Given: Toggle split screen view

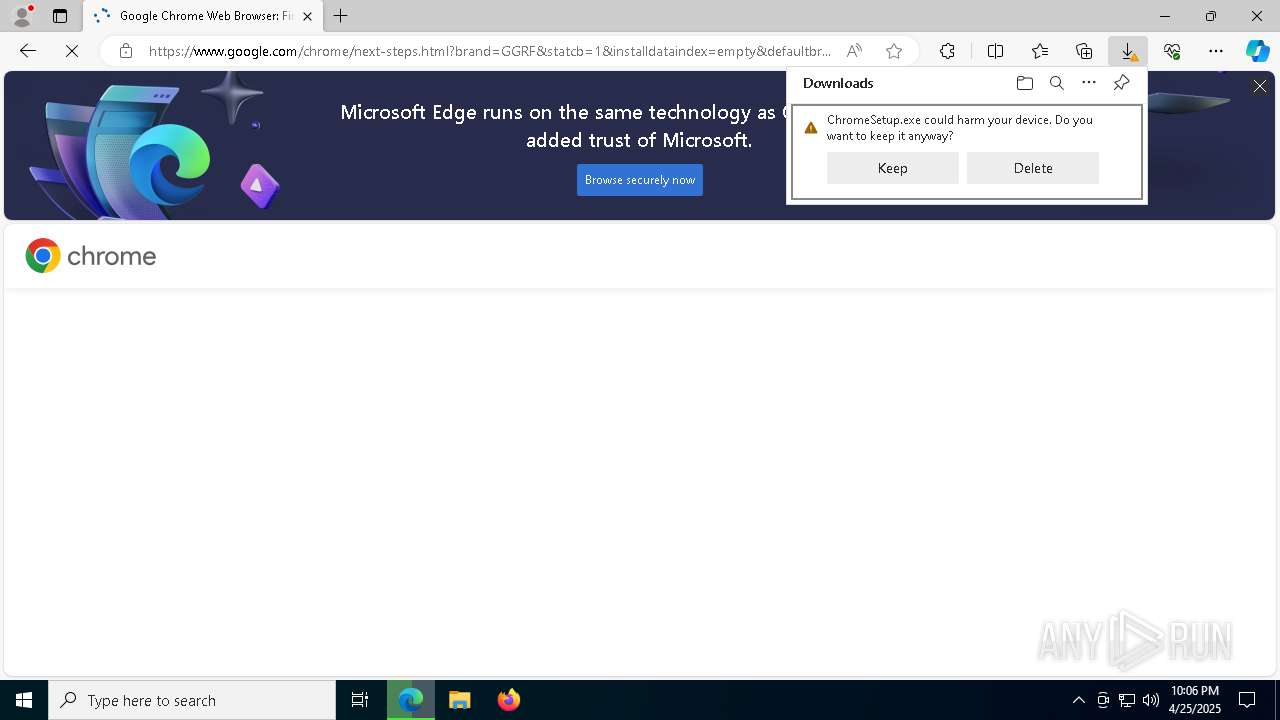Looking at the screenshot, I should point(995,51).
